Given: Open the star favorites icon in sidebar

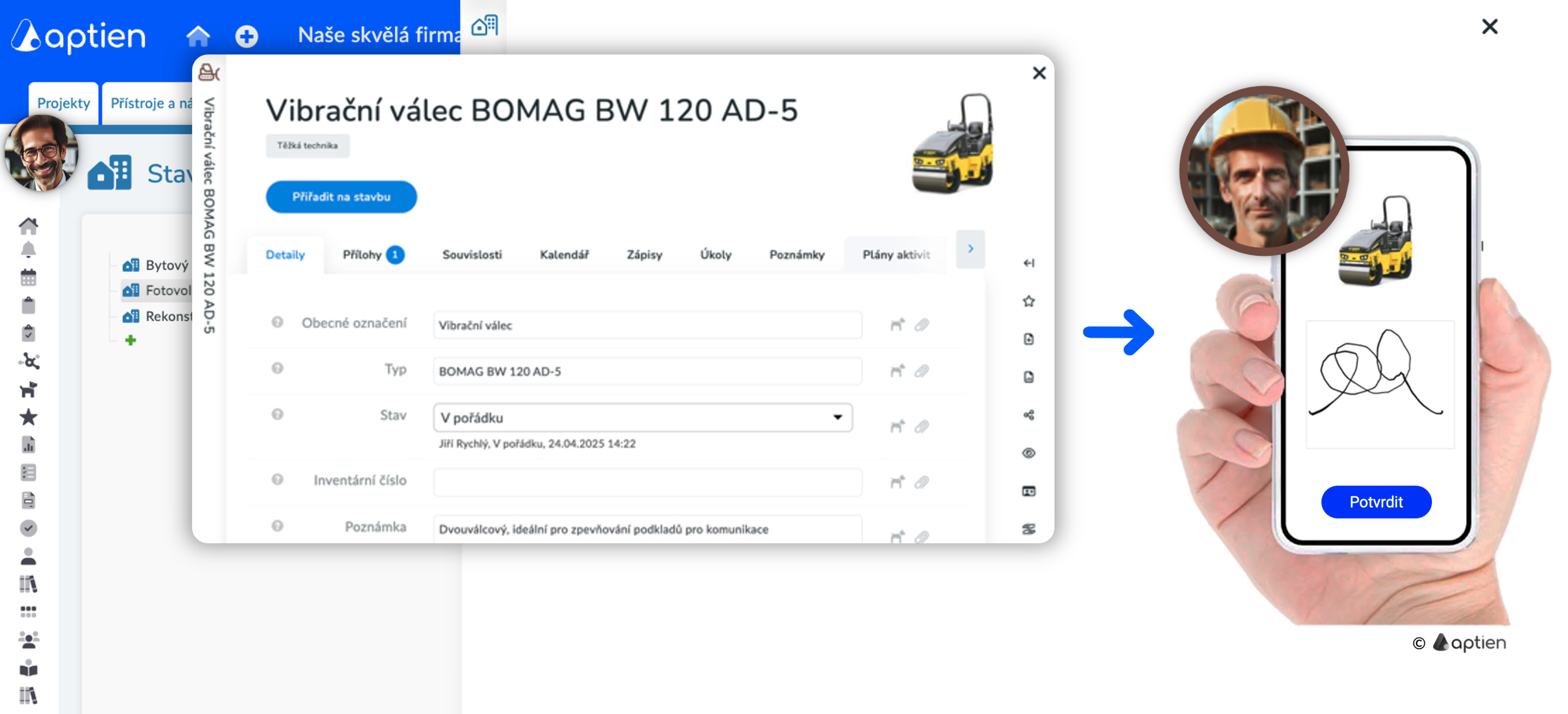Looking at the screenshot, I should coord(29,417).
